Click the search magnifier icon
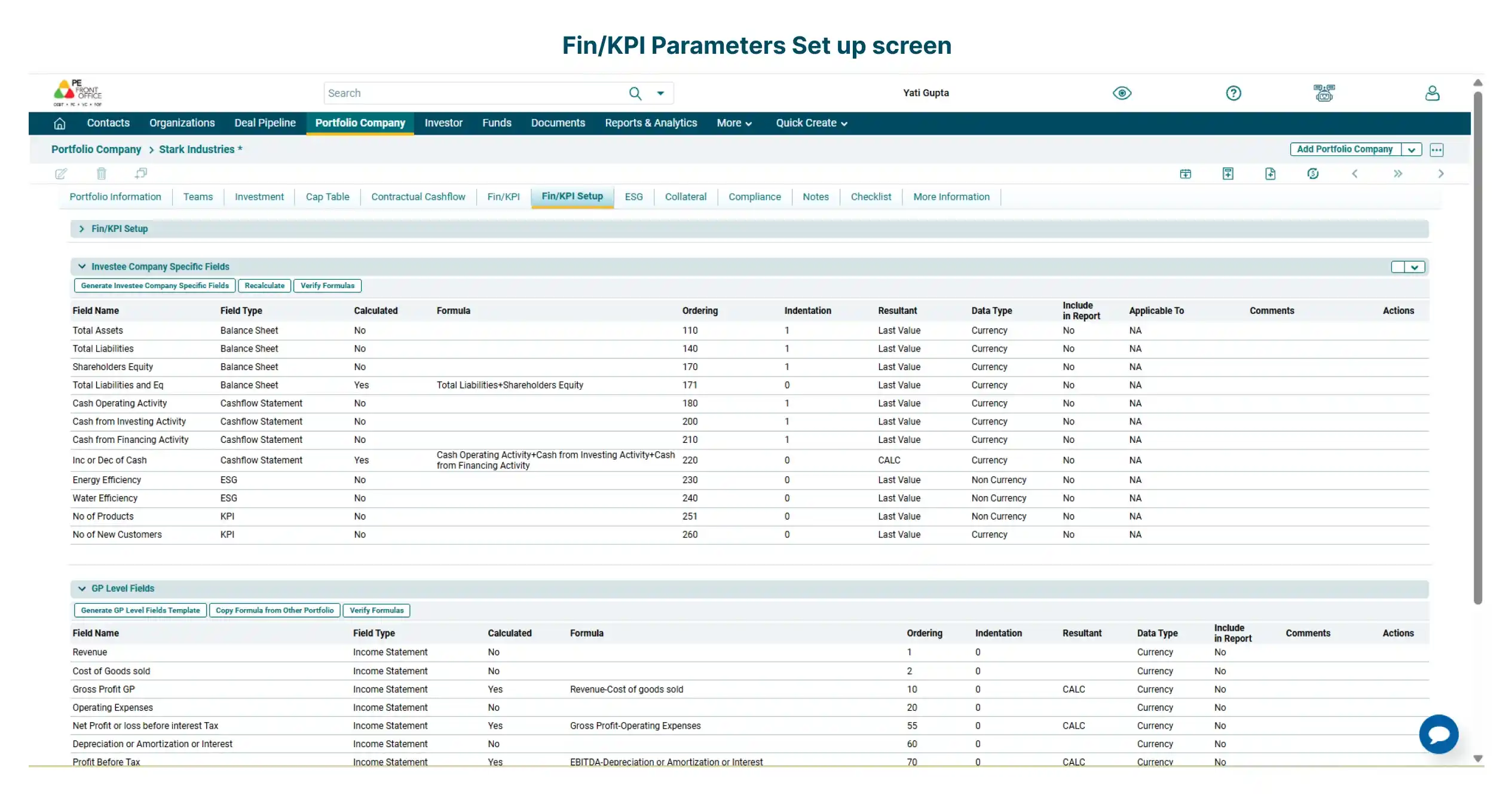Screen dimensions: 1512x795 coord(635,93)
